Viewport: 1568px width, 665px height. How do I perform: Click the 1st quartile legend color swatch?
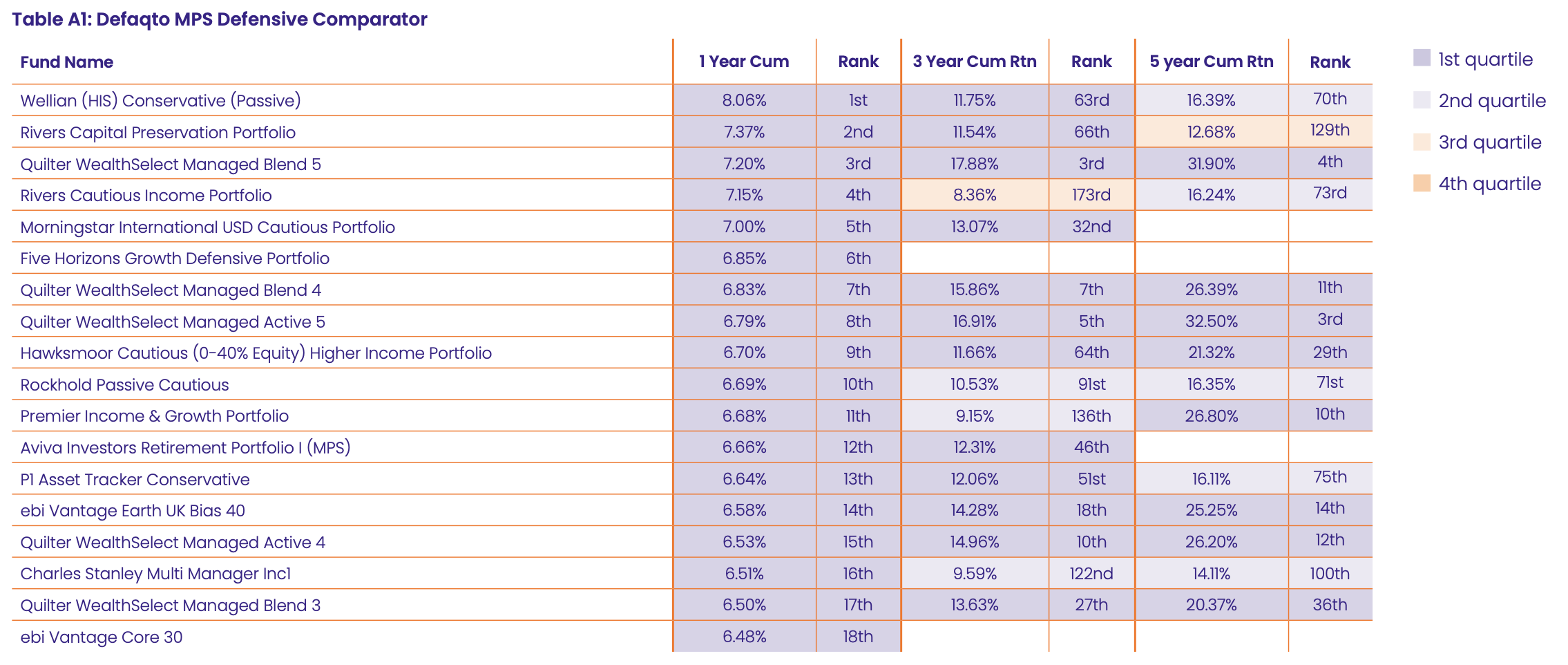[1422, 58]
